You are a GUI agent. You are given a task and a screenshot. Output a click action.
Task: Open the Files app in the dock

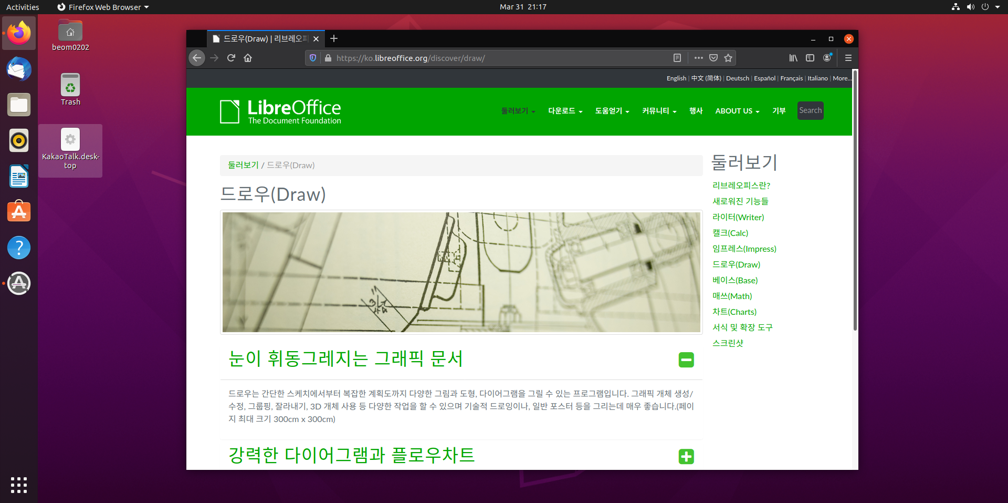tap(19, 104)
